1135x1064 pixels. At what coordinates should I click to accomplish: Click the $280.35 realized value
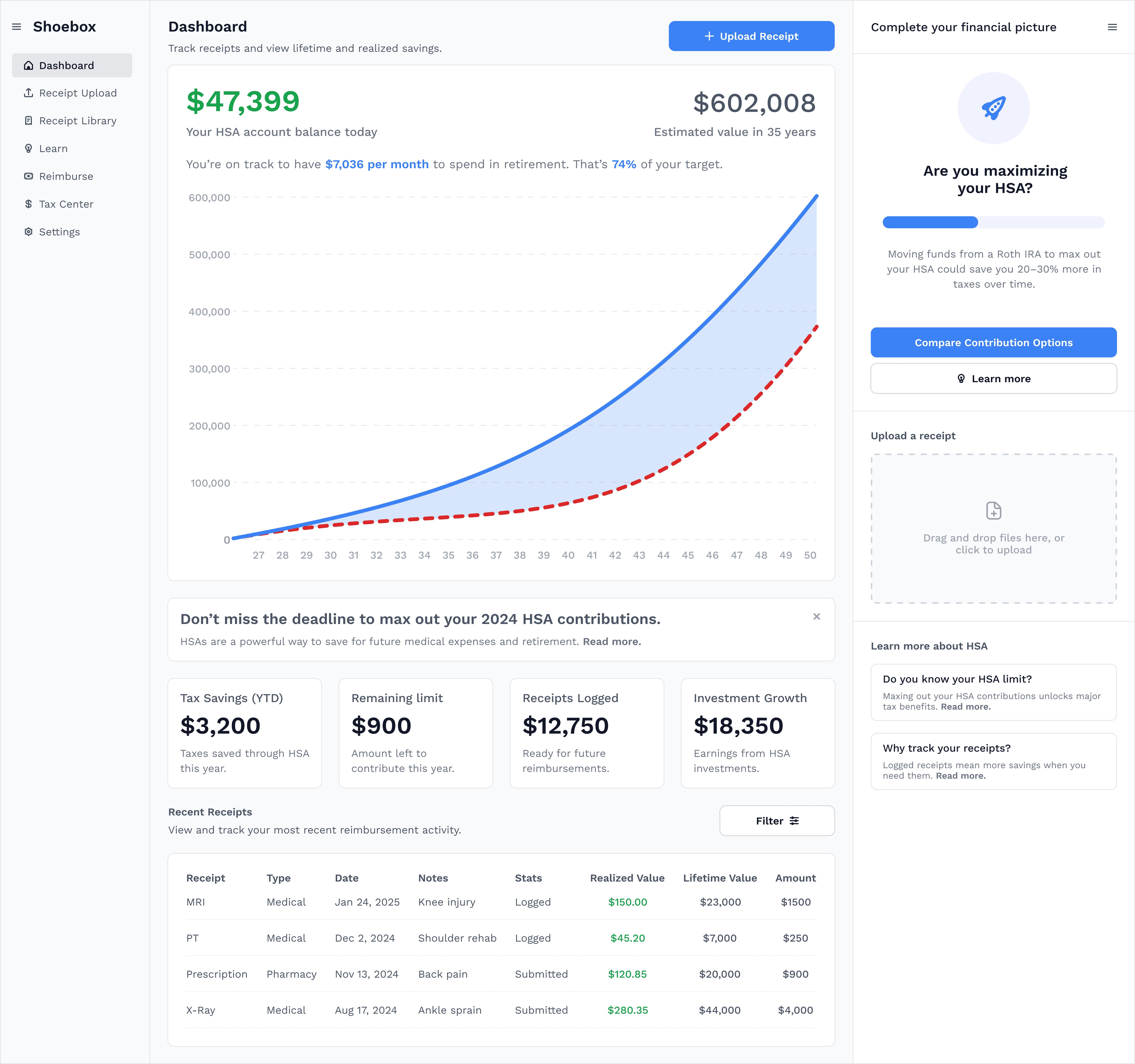point(627,1010)
